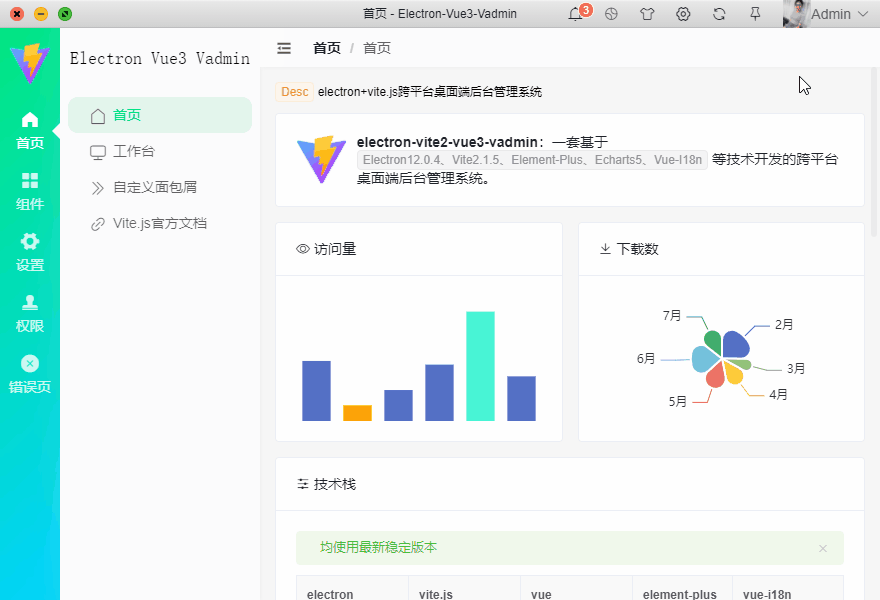The image size is (880, 600).
Task: Toggle the pin icon in the top bar
Action: (x=754, y=14)
